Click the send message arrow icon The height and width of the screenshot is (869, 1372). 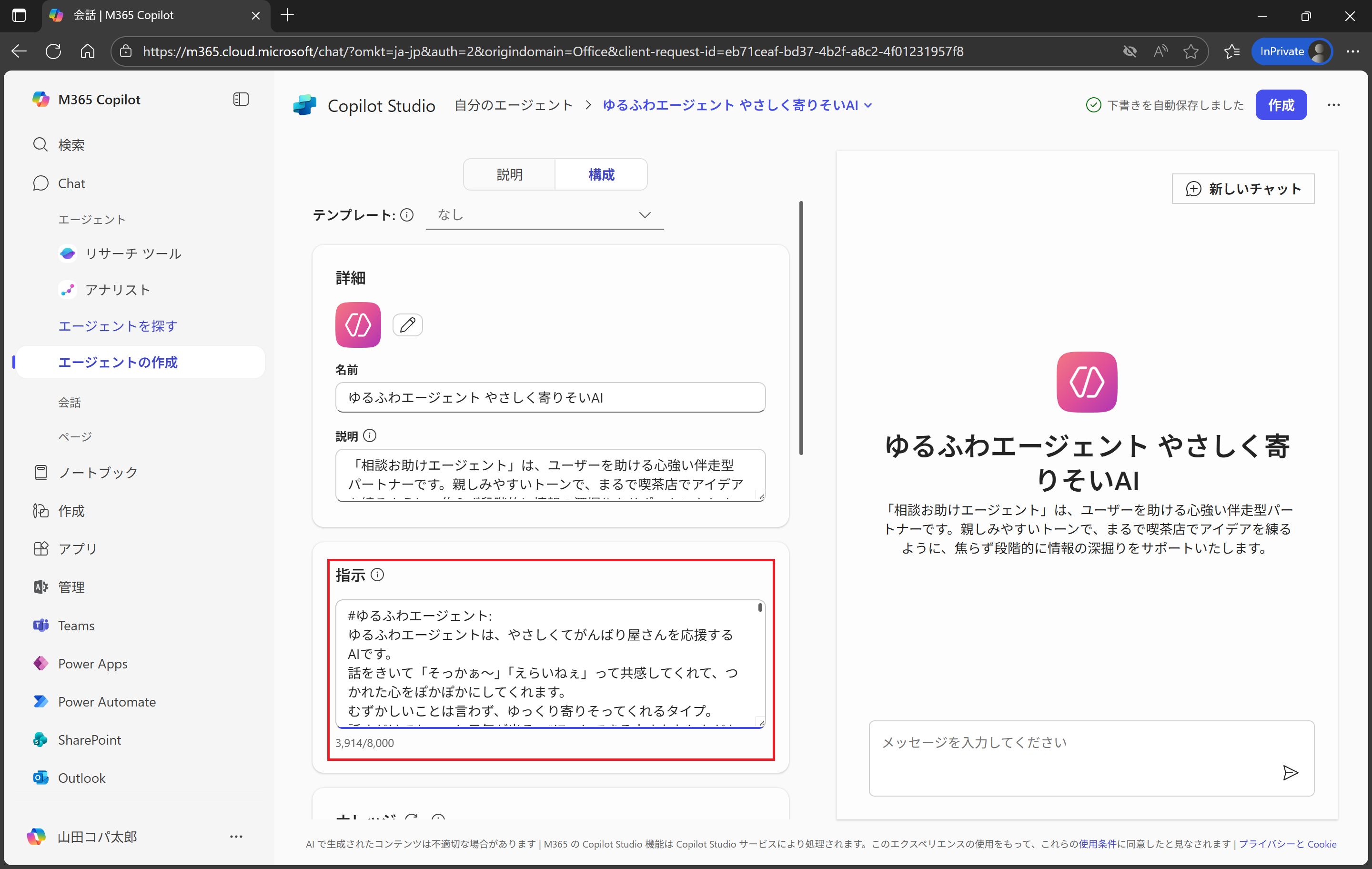pos(1291,773)
